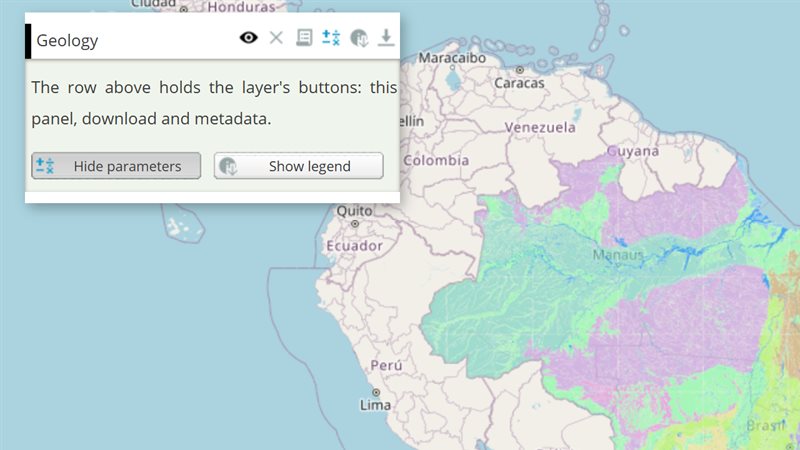Click Caracas city marker on map
This screenshot has width=800, height=450.
tap(519, 70)
